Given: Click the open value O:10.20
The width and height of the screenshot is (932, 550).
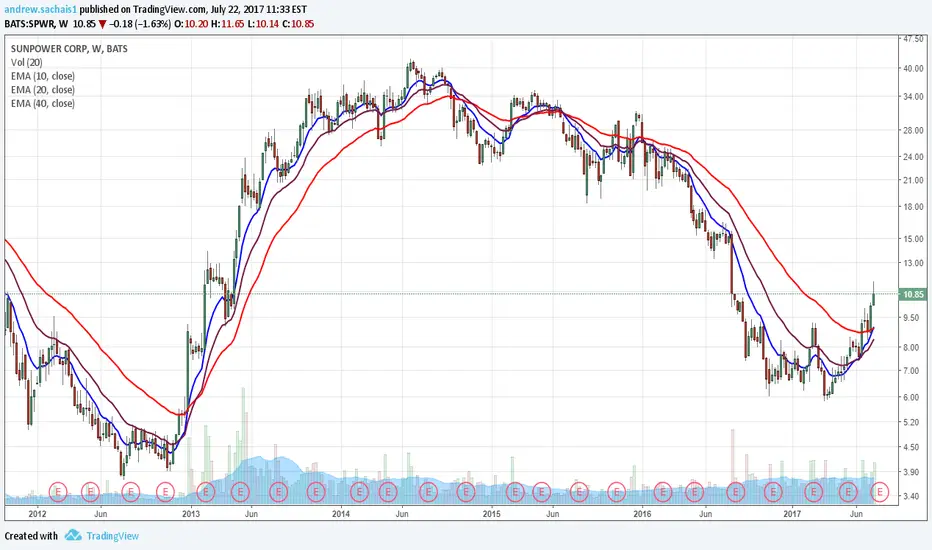Looking at the screenshot, I should pos(190,24).
